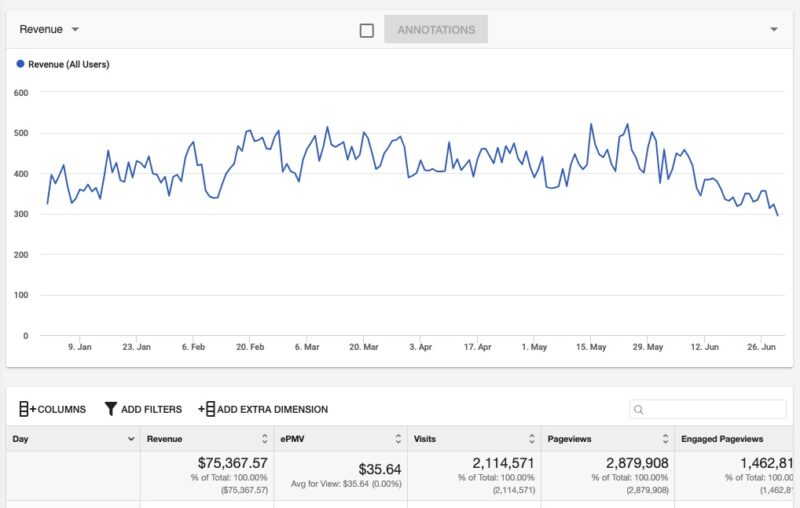Sort by ePMV using its sort arrows
Screen dimensions: 800x508
[397, 439]
